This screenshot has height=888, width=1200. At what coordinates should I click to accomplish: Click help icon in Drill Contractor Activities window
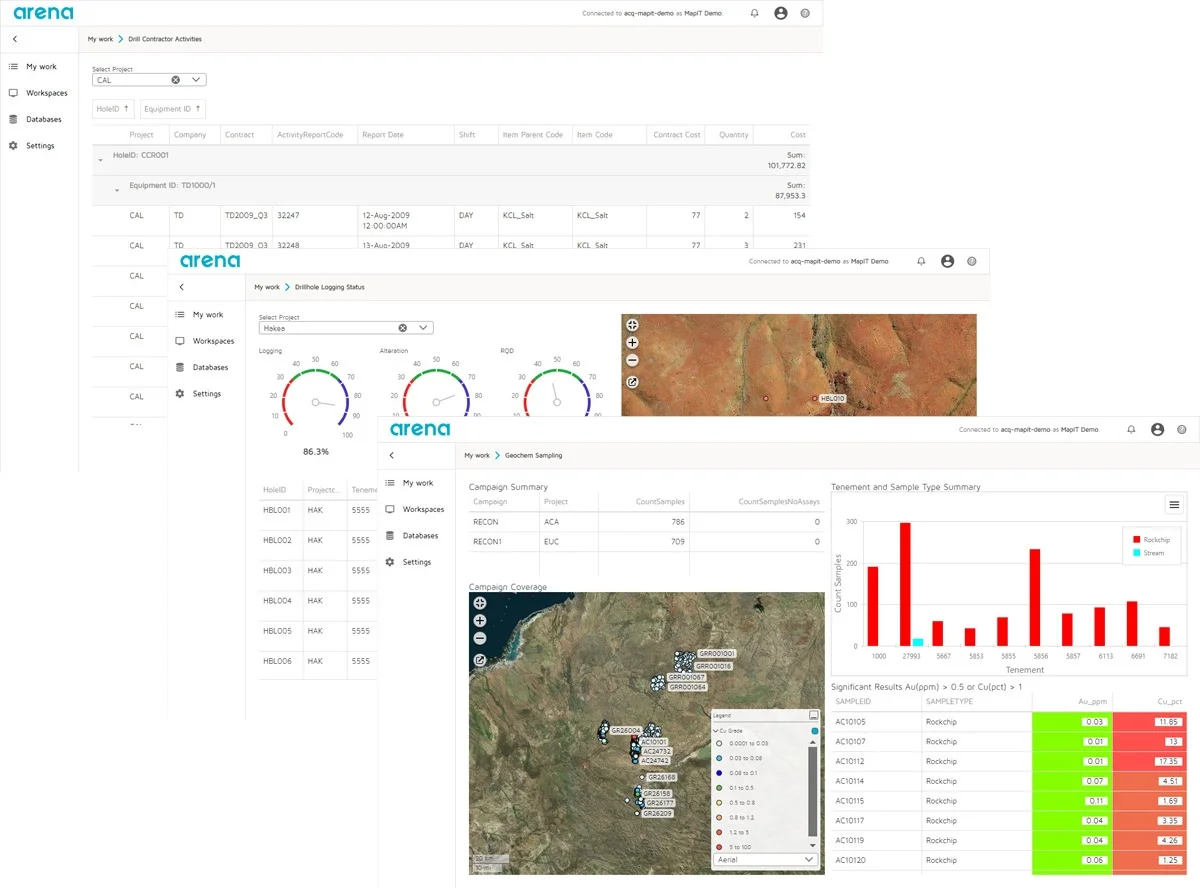(x=805, y=14)
